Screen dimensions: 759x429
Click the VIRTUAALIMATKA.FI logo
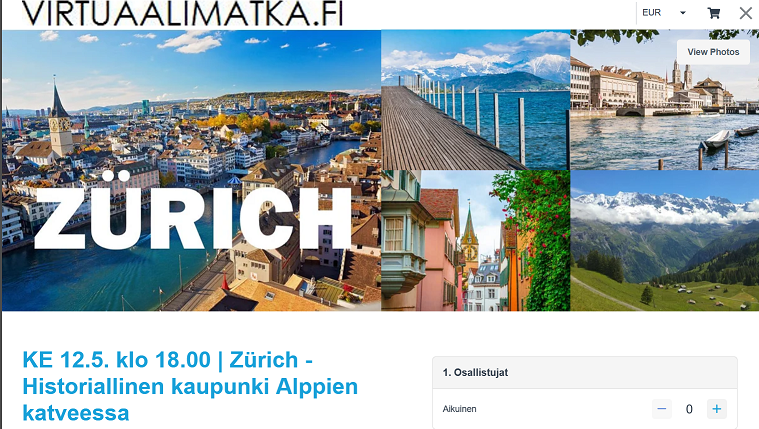pyautogui.click(x=182, y=13)
